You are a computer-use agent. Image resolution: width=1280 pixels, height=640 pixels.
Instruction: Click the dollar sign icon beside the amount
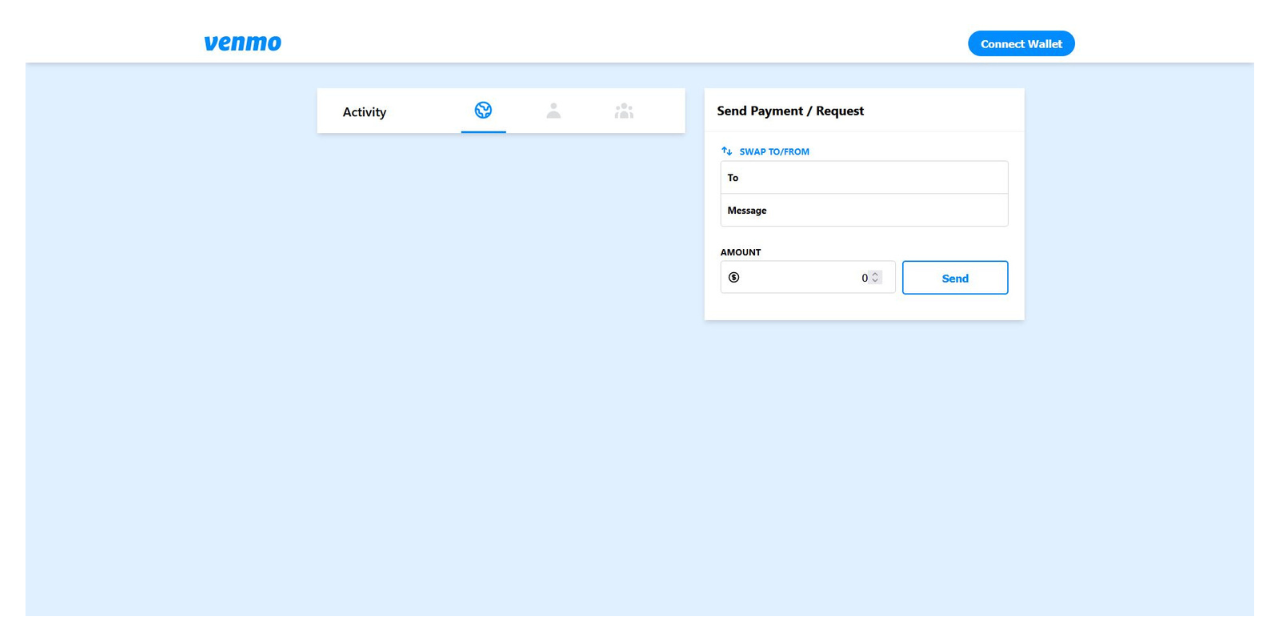[732, 277]
